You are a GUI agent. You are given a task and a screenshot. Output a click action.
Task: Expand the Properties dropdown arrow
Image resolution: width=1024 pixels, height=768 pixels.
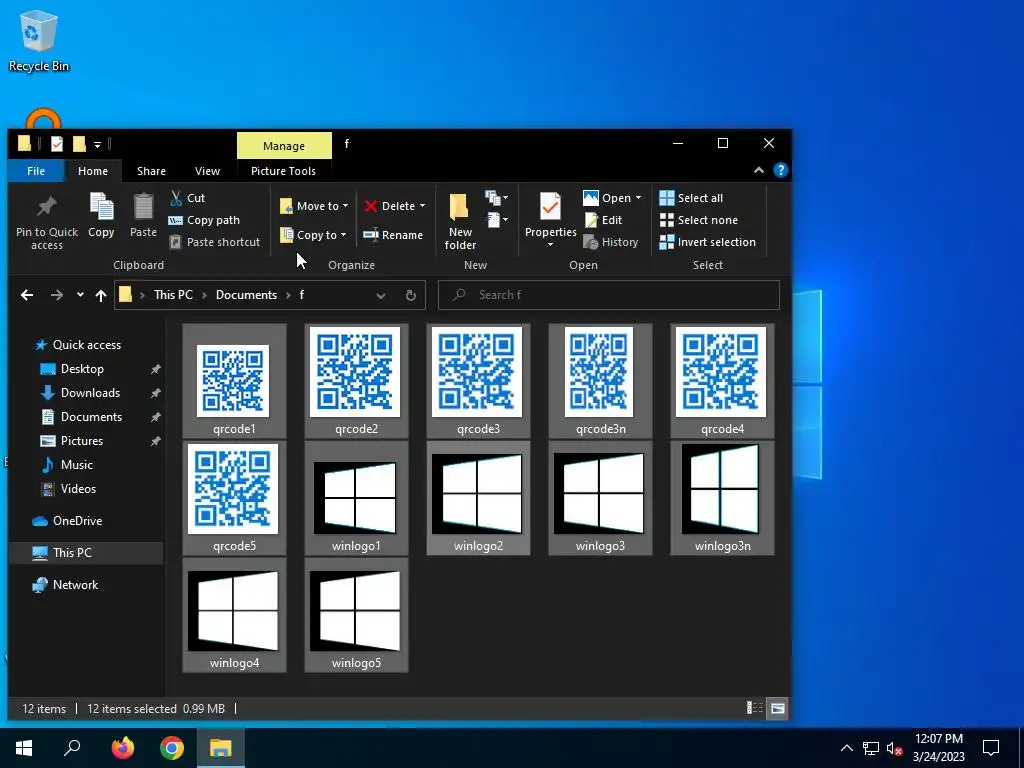(x=551, y=244)
